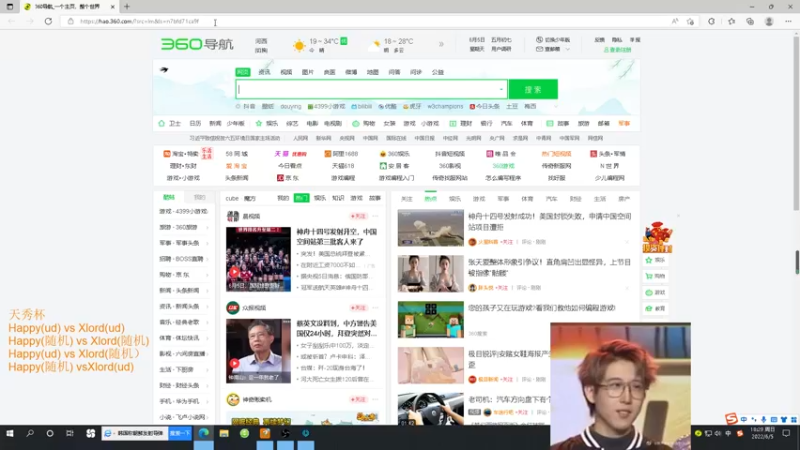Click home icon beside 卫士 category
The height and width of the screenshot is (450, 800).
(x=162, y=123)
